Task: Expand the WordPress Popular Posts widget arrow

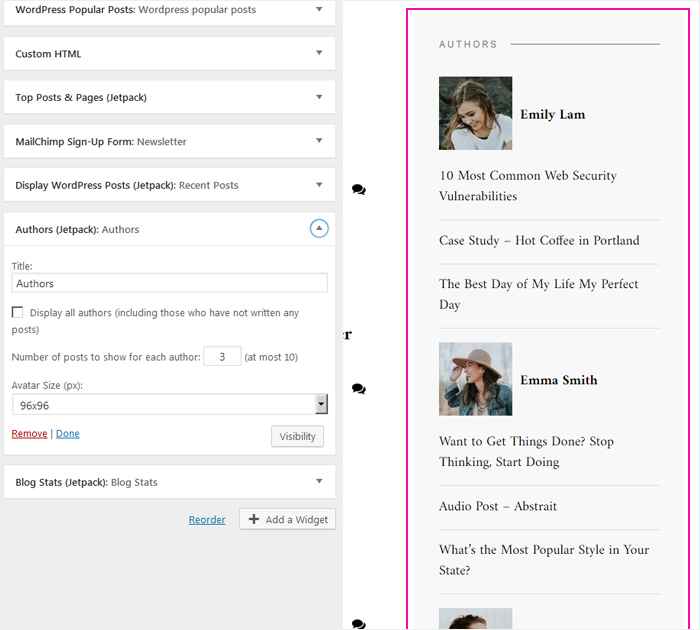Action: click(x=319, y=9)
